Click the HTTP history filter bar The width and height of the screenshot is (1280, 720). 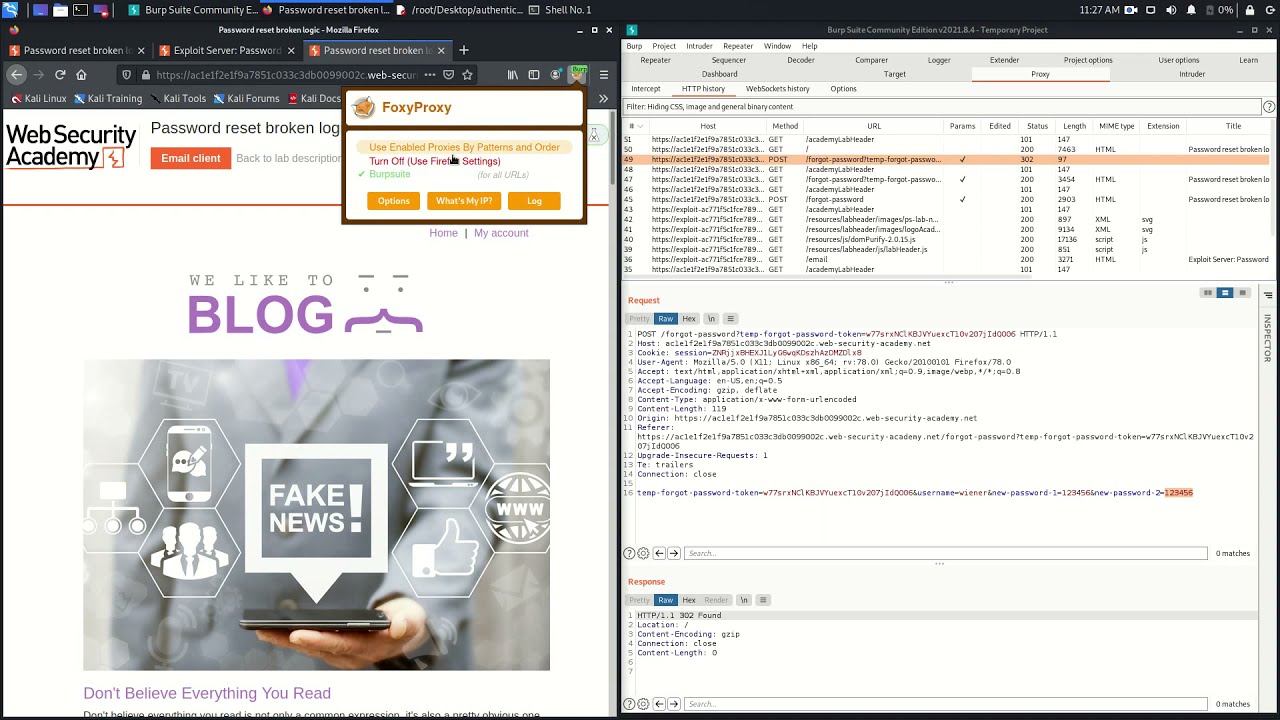[x=941, y=107]
